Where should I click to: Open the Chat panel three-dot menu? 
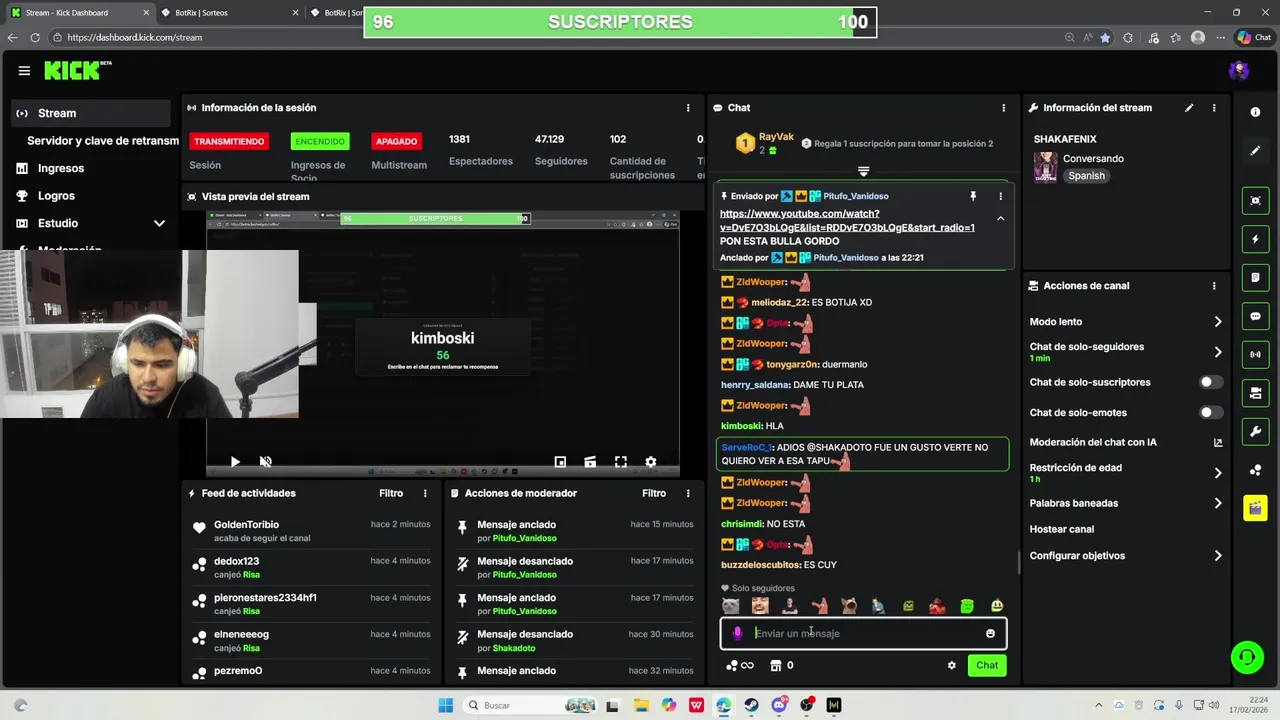point(1004,108)
